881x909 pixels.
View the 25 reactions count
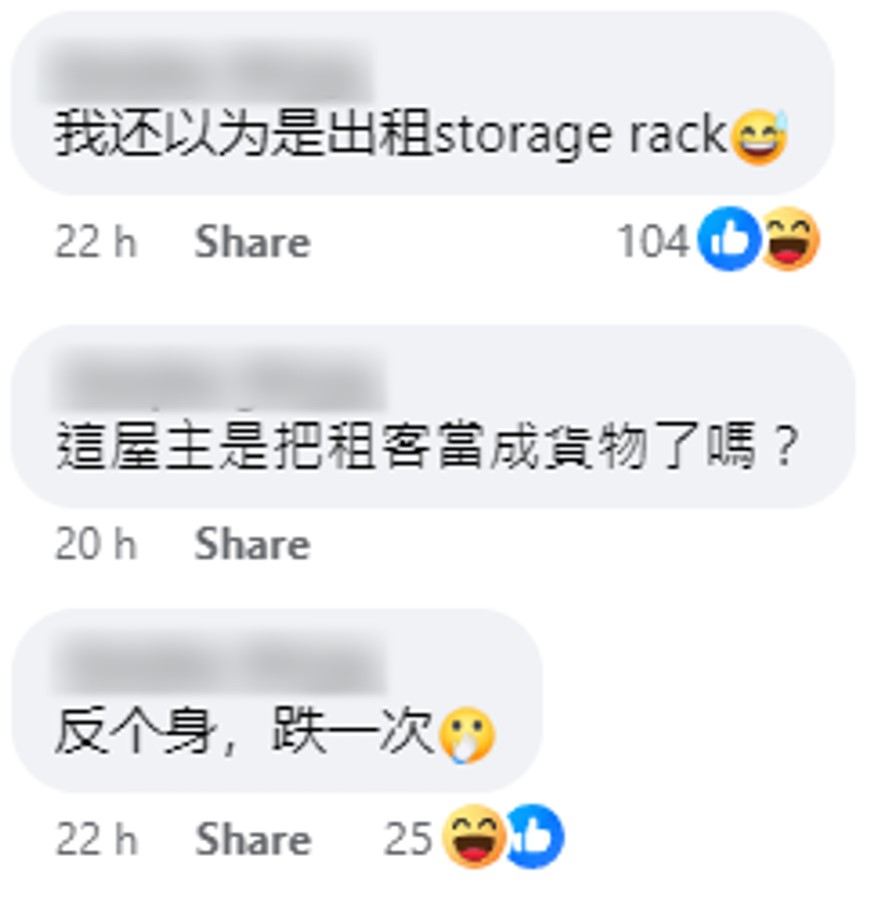point(408,839)
